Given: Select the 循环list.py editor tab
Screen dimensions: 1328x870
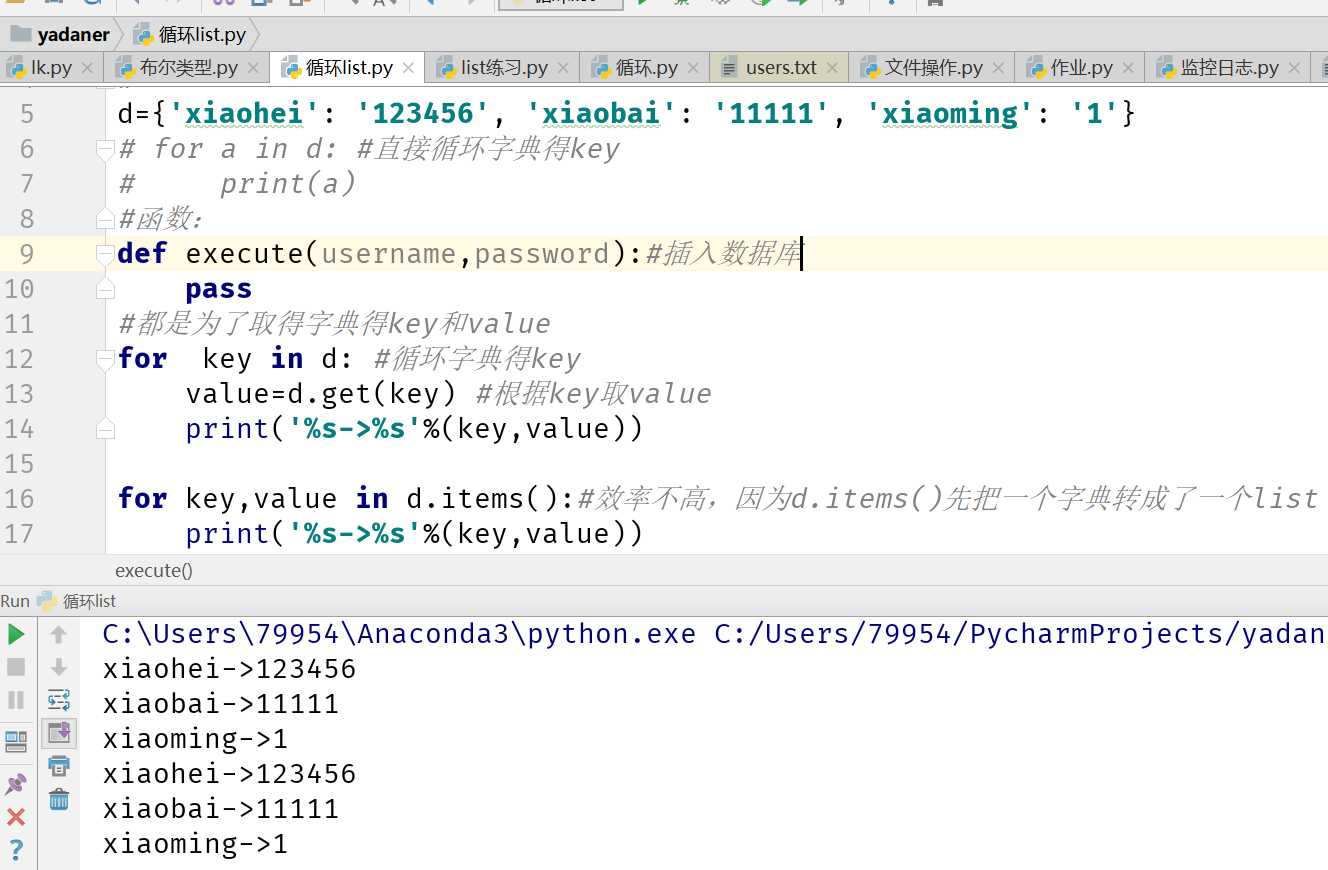Looking at the screenshot, I should coord(349,68).
